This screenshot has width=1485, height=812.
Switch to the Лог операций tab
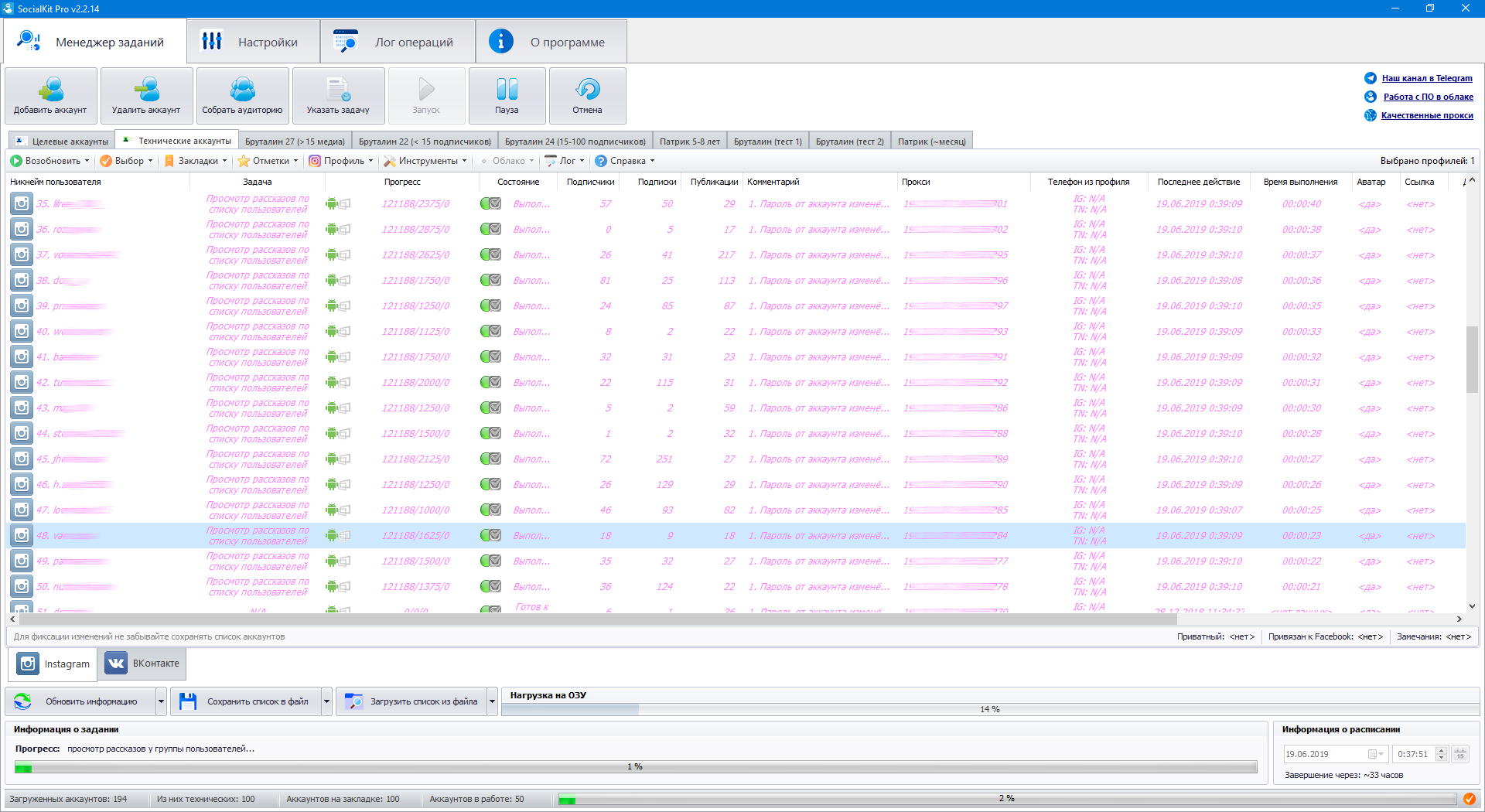point(398,42)
